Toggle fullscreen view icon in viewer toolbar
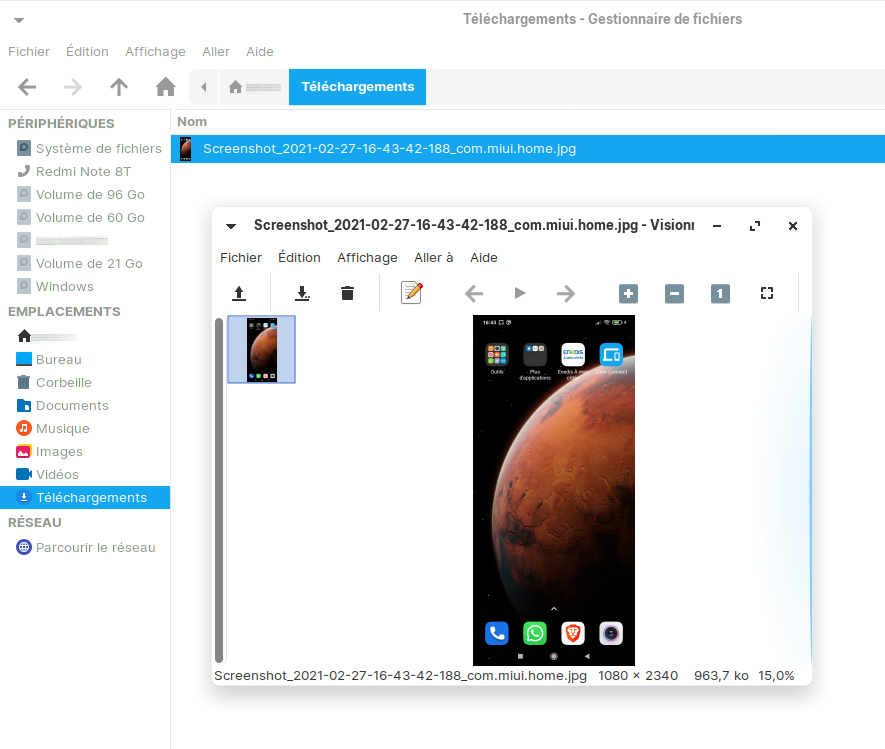This screenshot has height=749, width=885. tap(767, 293)
